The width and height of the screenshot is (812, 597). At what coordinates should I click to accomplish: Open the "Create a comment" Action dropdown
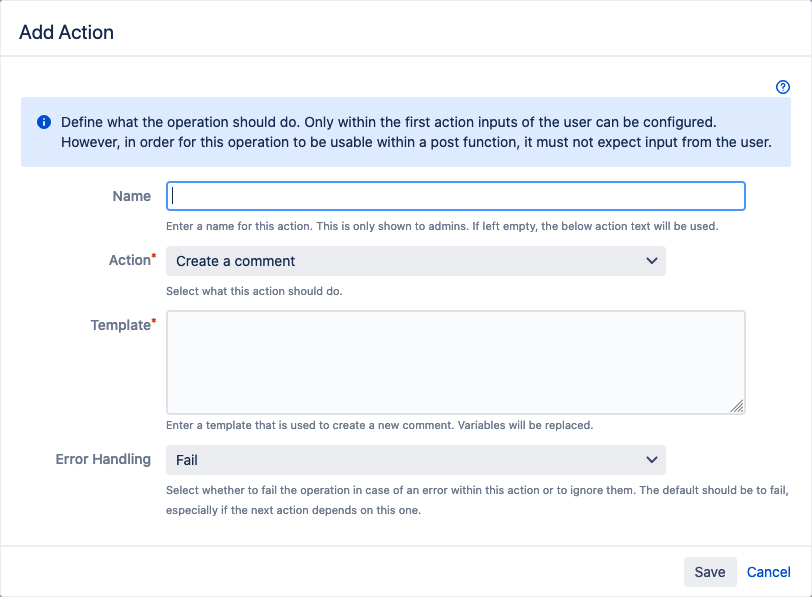click(415, 261)
